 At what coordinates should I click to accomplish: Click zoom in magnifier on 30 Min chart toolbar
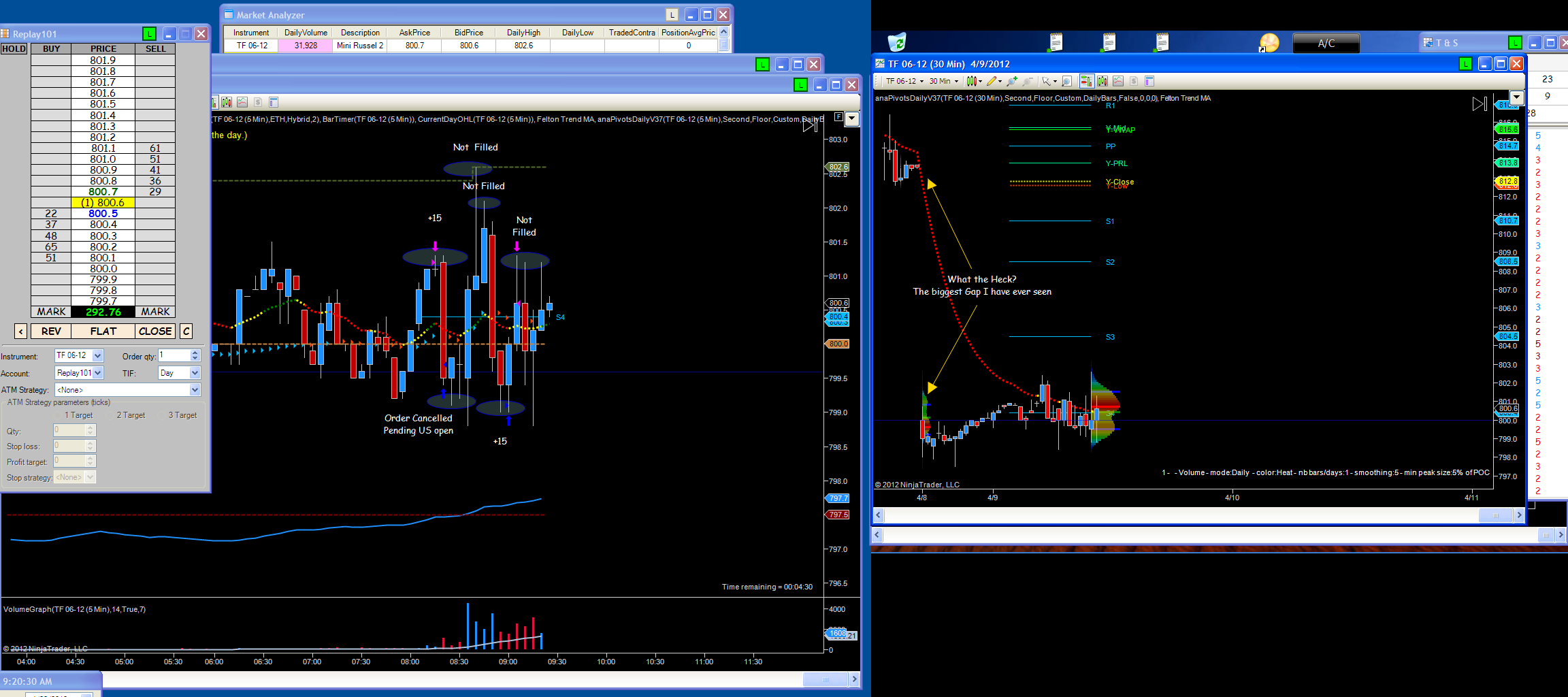(x=1012, y=81)
